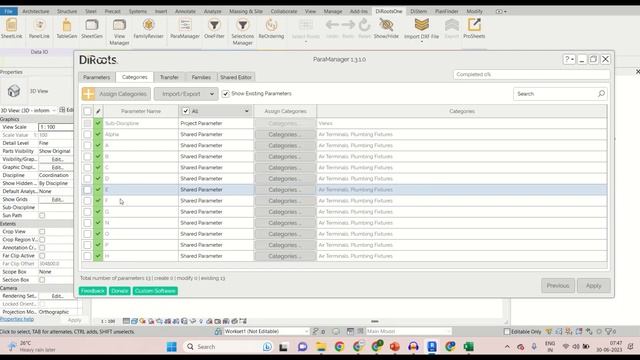
Task: Open the ProSheets tool
Action: tap(474, 28)
